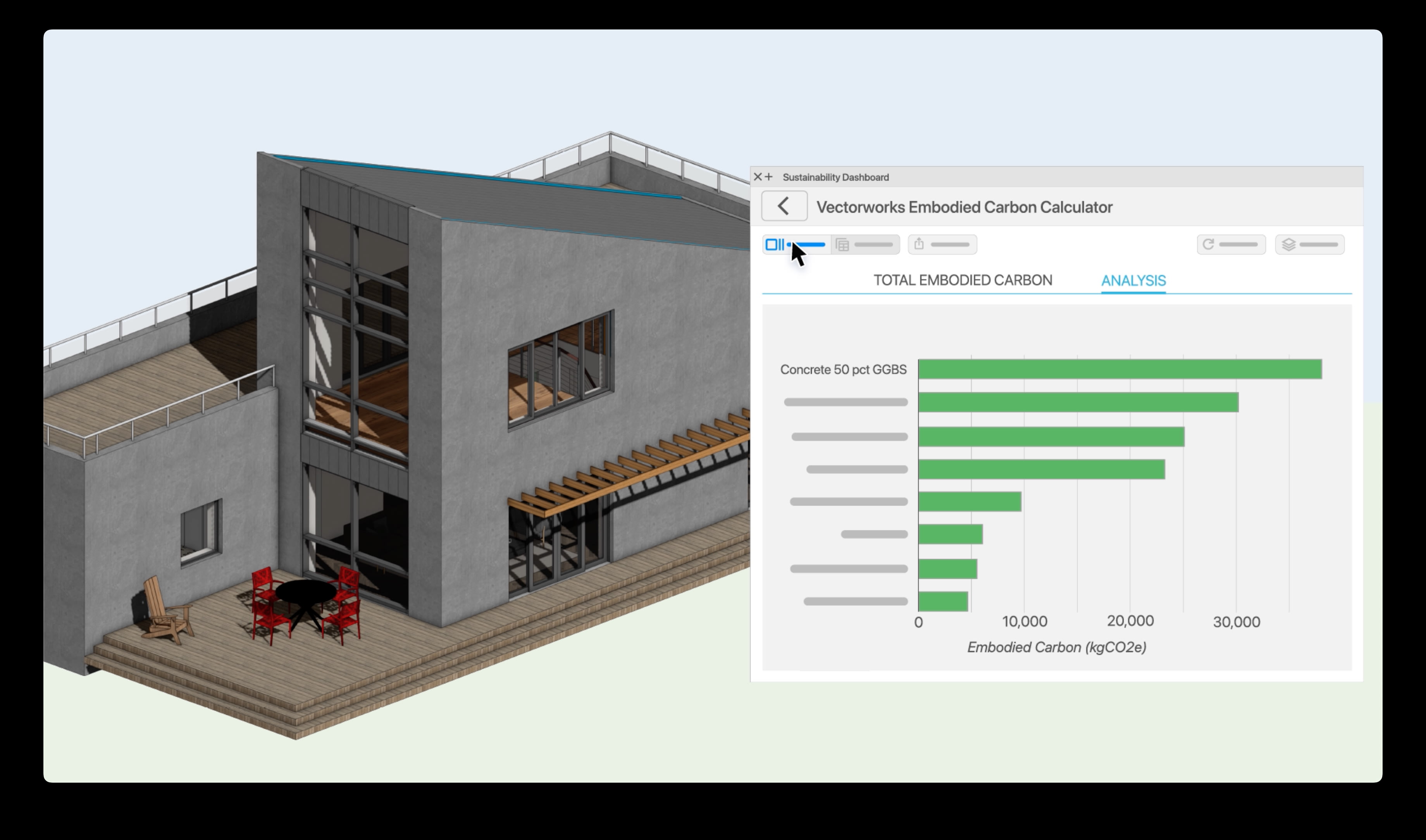Open the stacked layers icon button
Image resolution: width=1426 pixels, height=840 pixels.
point(1309,244)
